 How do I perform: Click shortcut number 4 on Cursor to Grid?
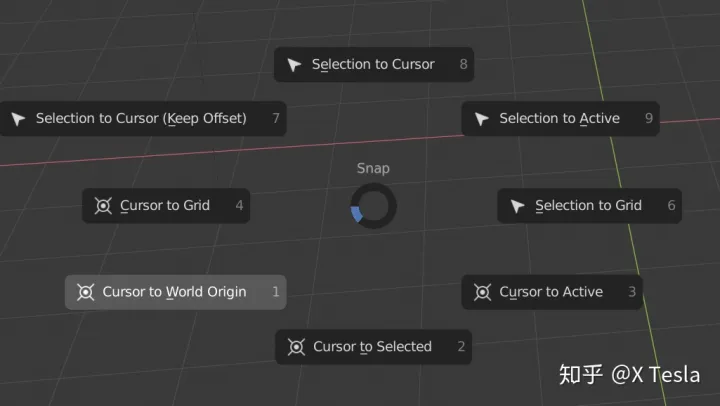point(239,205)
